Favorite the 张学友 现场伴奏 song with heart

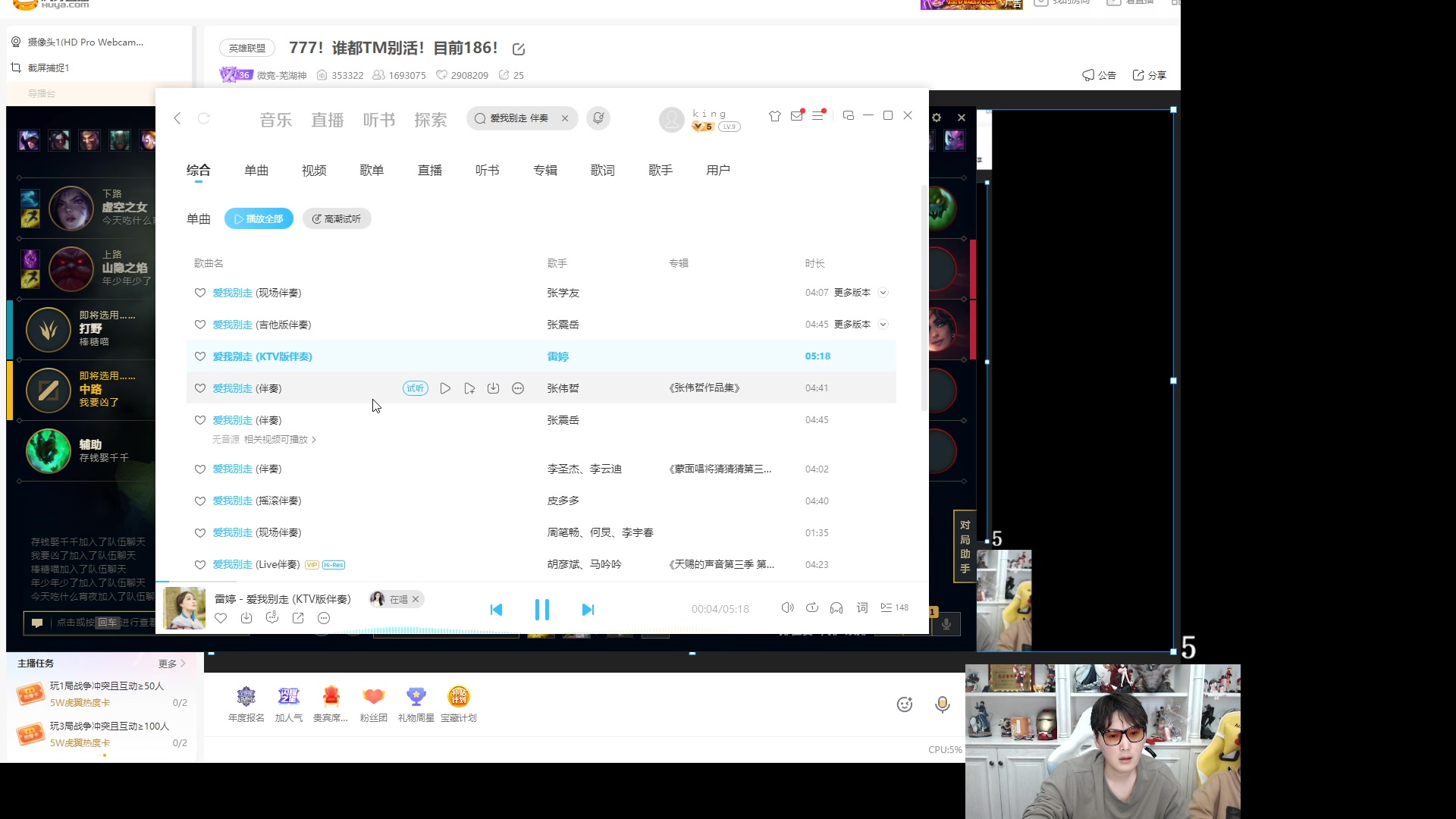(200, 293)
